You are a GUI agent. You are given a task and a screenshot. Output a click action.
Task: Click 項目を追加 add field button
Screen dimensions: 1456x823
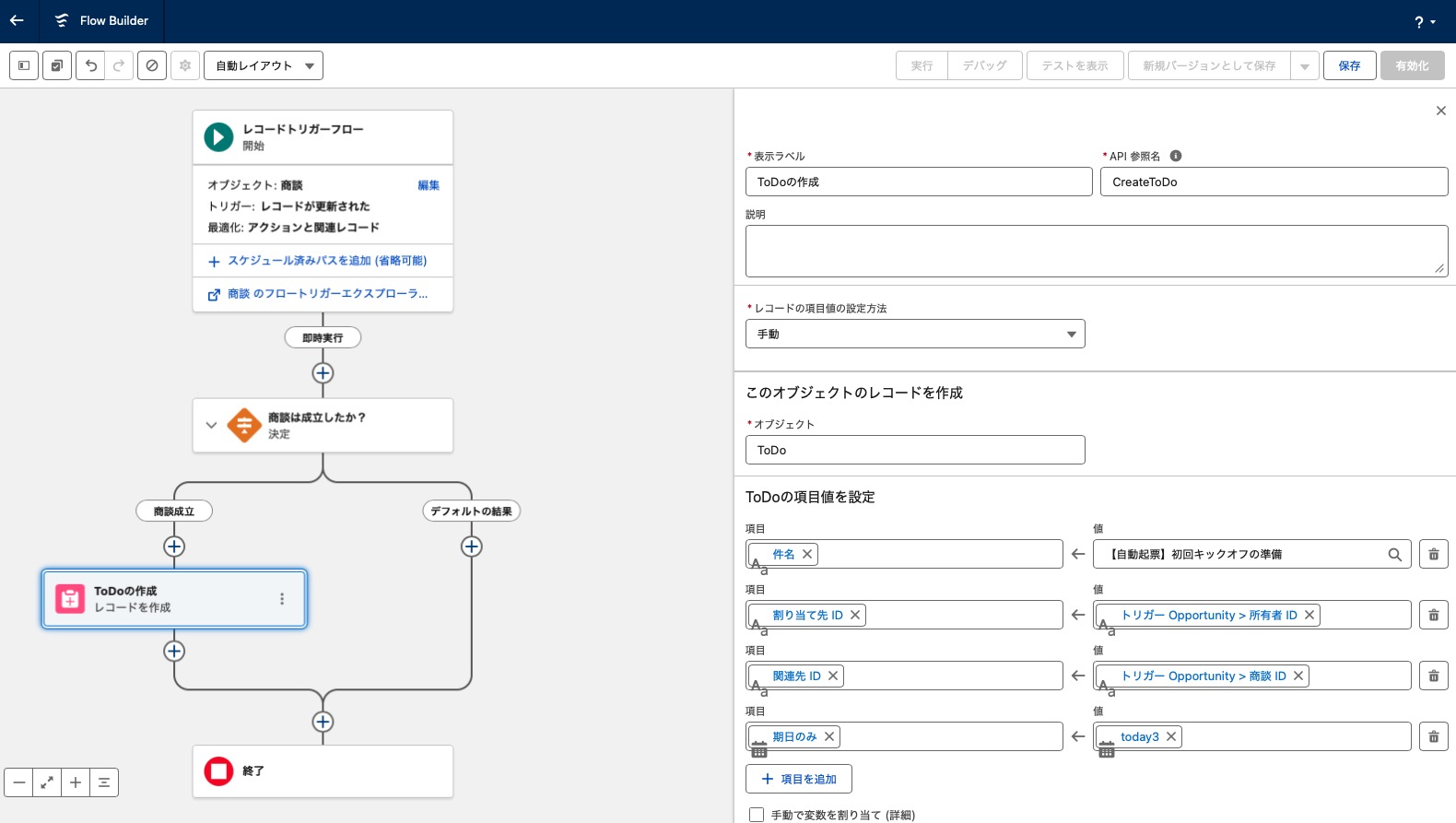click(x=799, y=779)
